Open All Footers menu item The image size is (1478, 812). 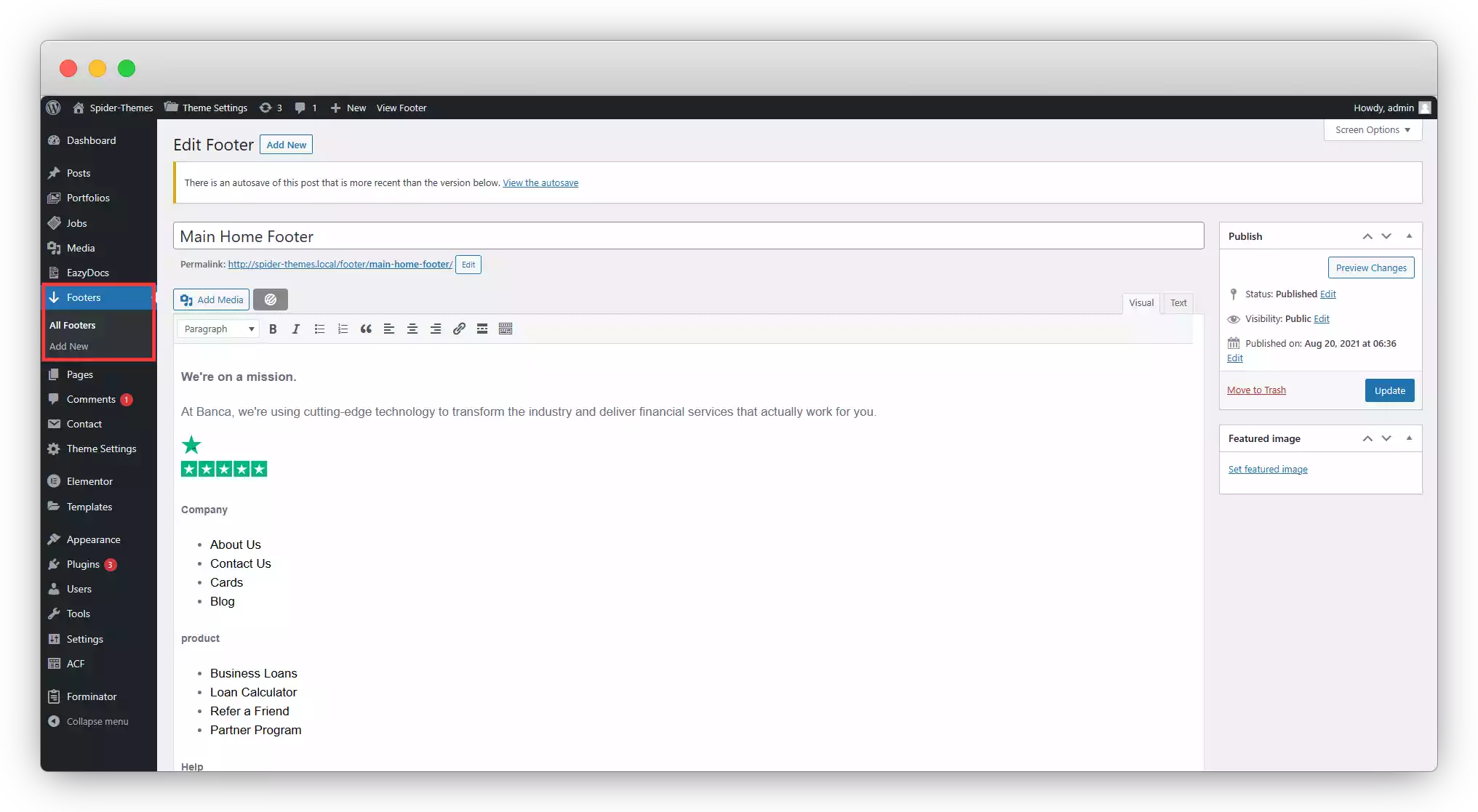click(72, 324)
